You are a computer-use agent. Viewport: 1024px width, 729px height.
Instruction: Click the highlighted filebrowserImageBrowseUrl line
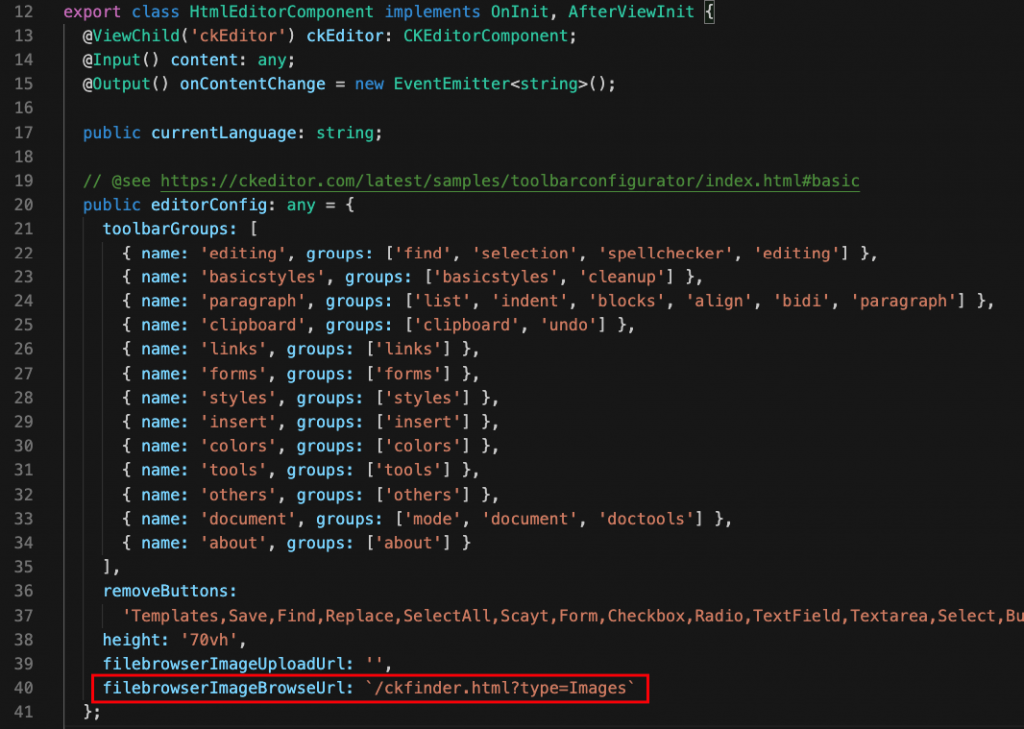pyautogui.click(x=368, y=688)
